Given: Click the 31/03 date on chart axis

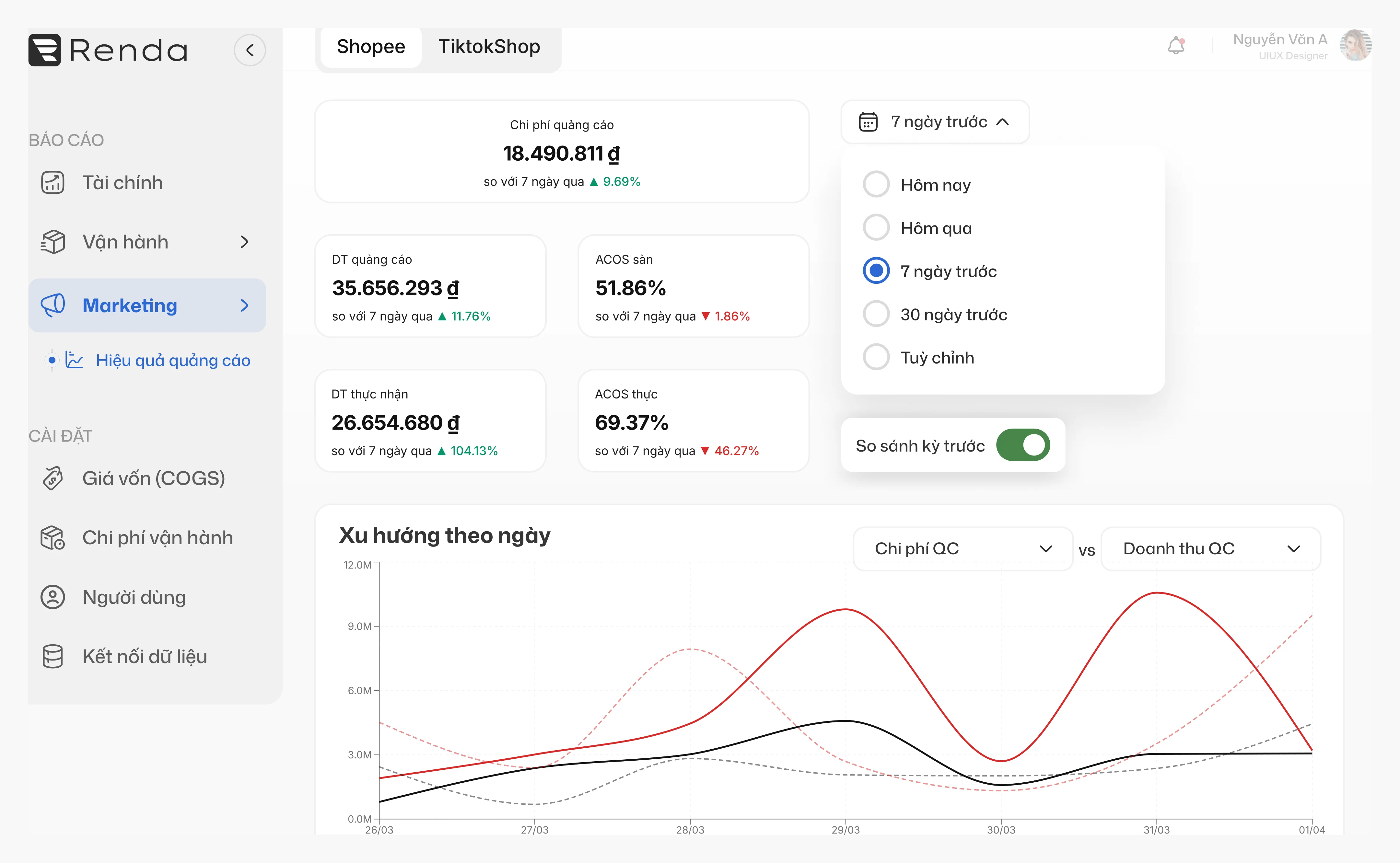Looking at the screenshot, I should [x=1157, y=830].
